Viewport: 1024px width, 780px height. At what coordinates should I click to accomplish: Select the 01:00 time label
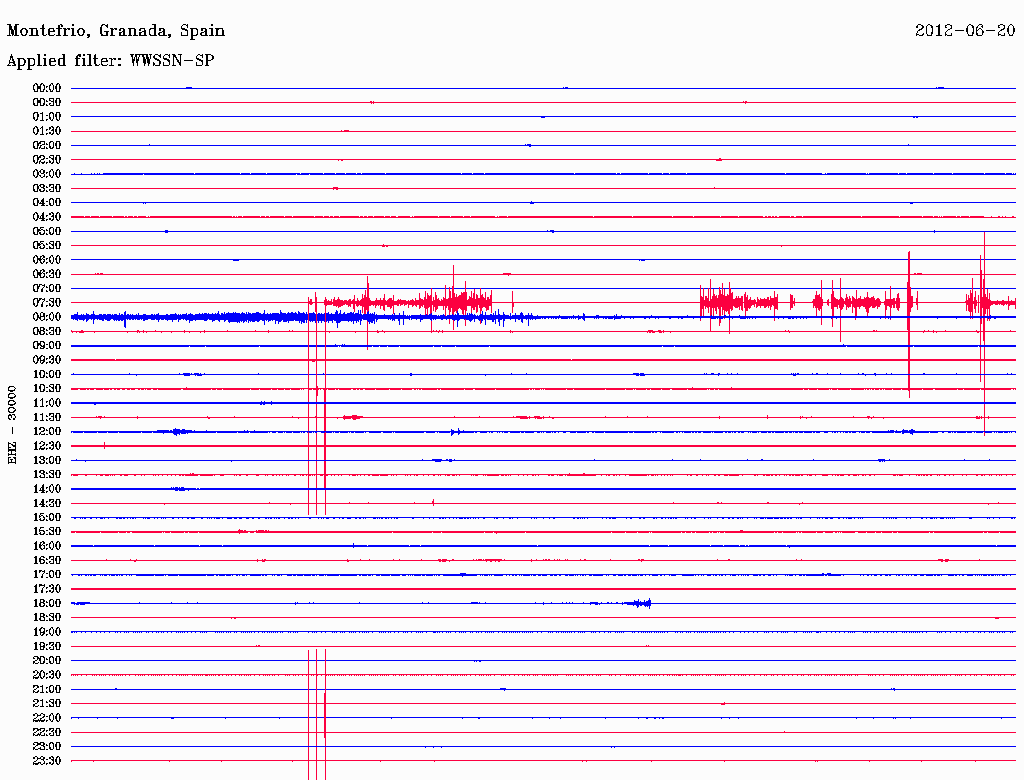point(47,116)
